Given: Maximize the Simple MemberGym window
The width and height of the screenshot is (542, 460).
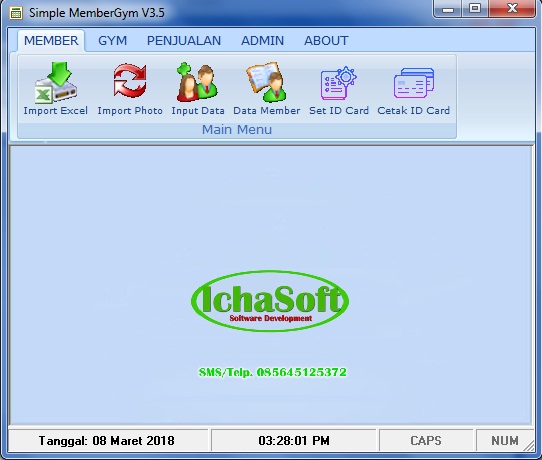Looking at the screenshot, I should pos(475,8).
